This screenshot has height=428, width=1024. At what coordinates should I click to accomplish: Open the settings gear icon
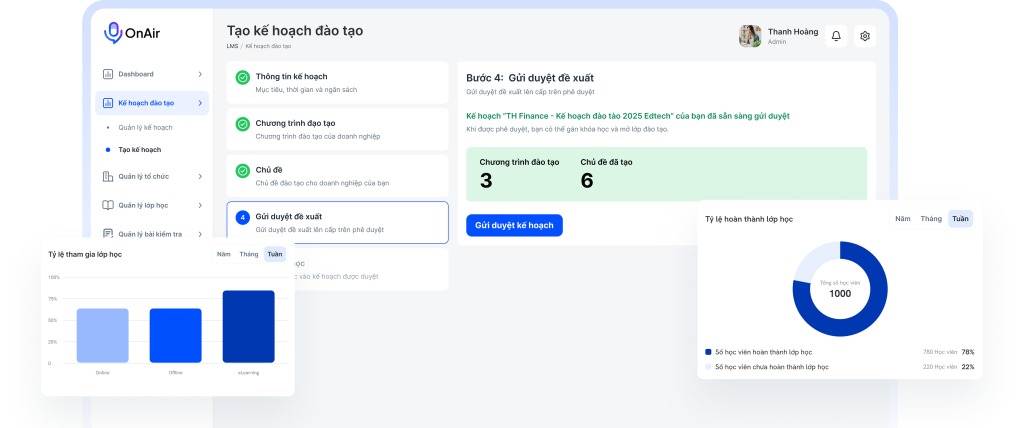pyautogui.click(x=865, y=36)
